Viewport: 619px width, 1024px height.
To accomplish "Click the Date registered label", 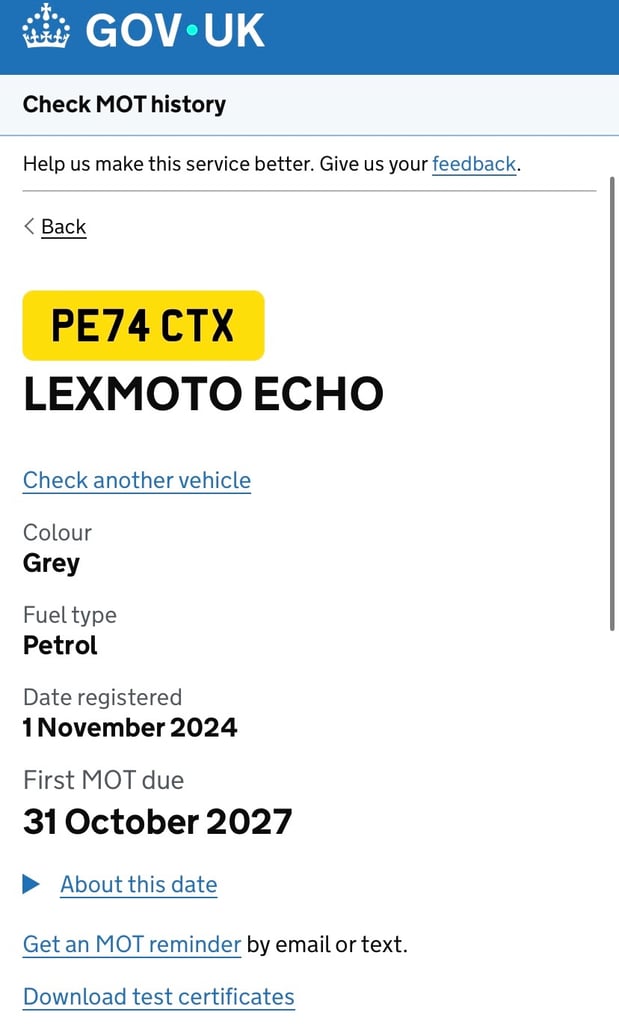I will 102,697.
